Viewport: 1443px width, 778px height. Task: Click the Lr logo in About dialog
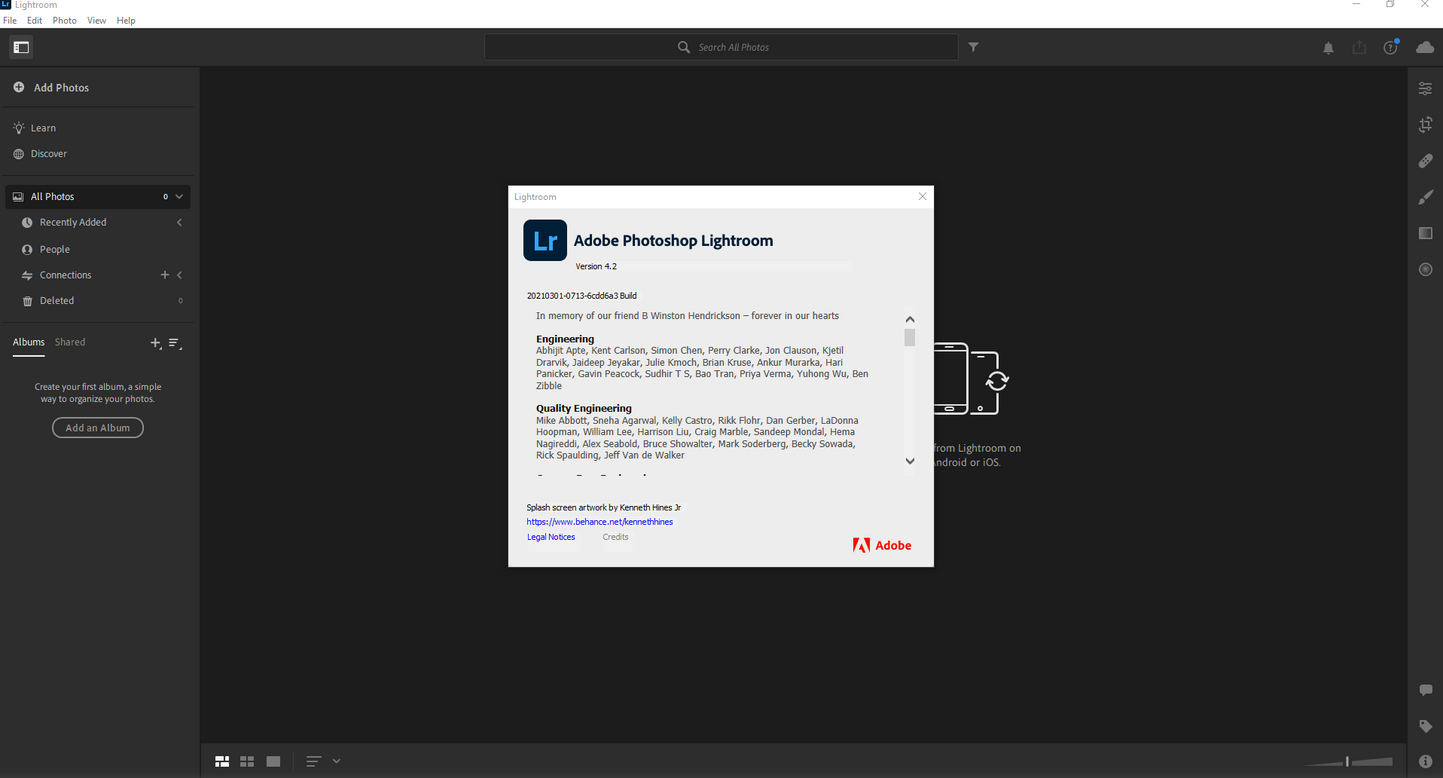(x=545, y=241)
